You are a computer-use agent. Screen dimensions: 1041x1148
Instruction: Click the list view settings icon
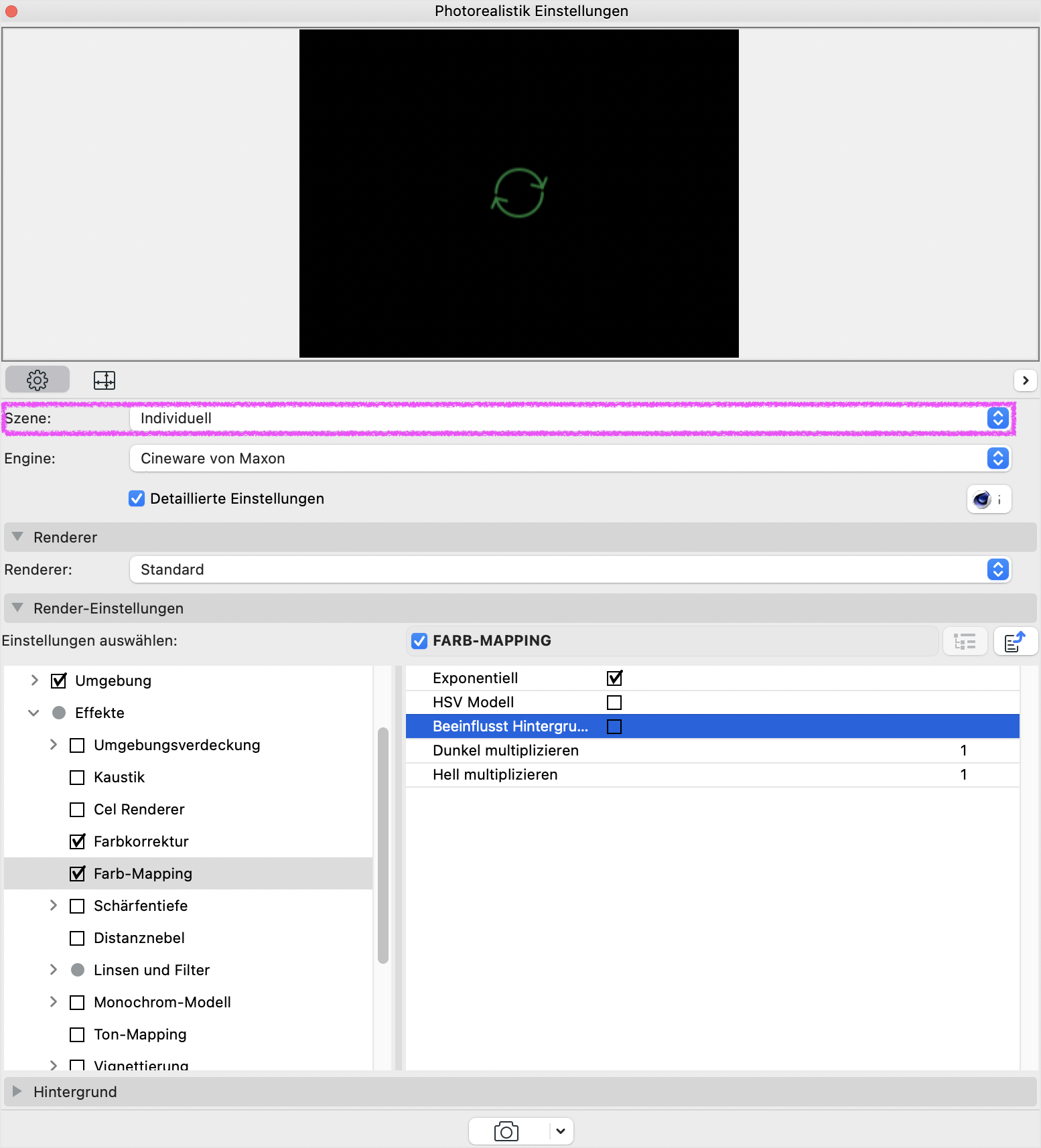965,642
